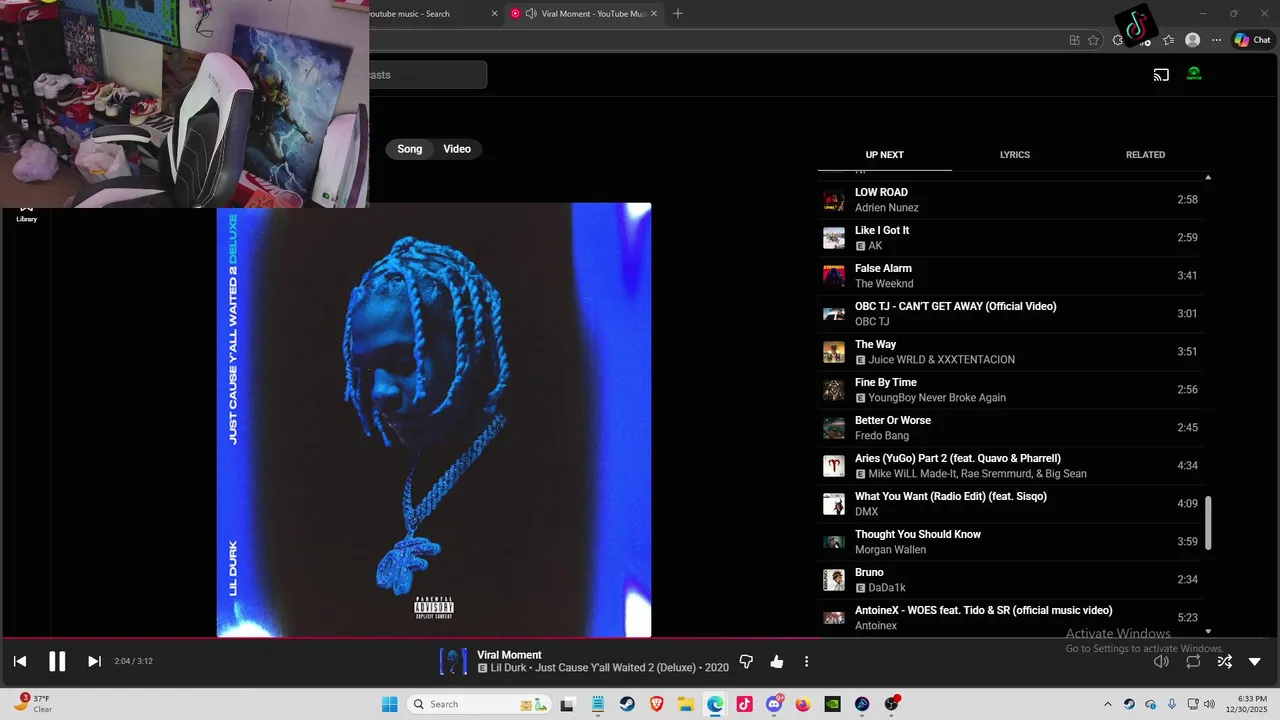Open the Windows Start menu
Viewport: 1280px width, 720px height.
tap(389, 704)
